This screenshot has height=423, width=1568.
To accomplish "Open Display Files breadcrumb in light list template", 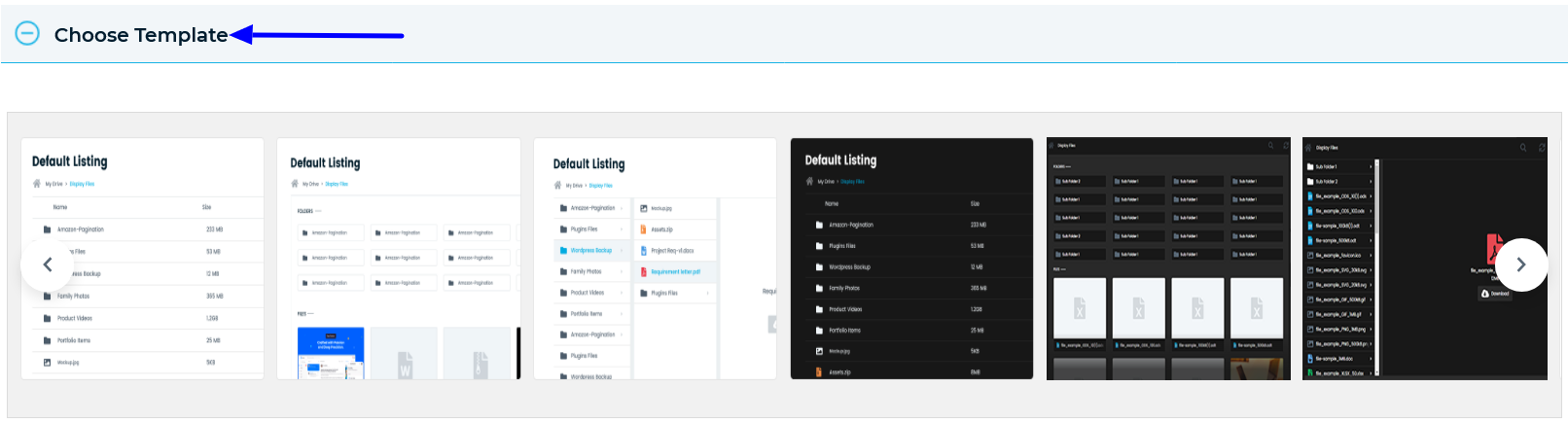I will click(x=82, y=184).
